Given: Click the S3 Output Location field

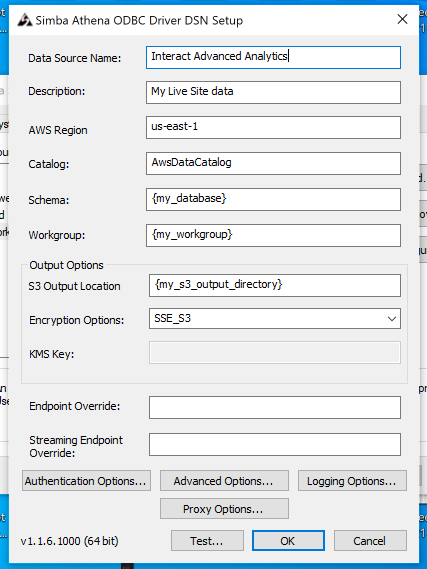Looking at the screenshot, I should (x=275, y=286).
